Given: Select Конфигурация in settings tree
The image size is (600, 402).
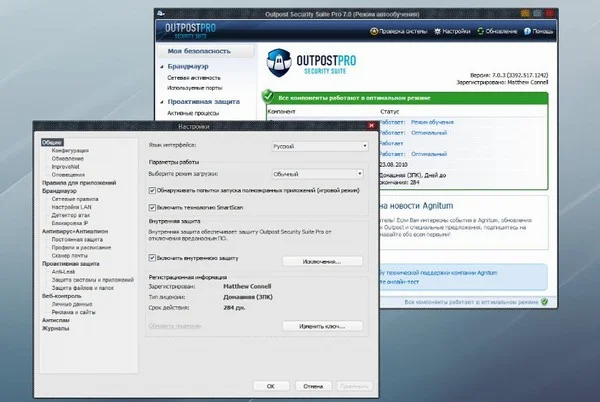Looking at the screenshot, I should (70, 150).
